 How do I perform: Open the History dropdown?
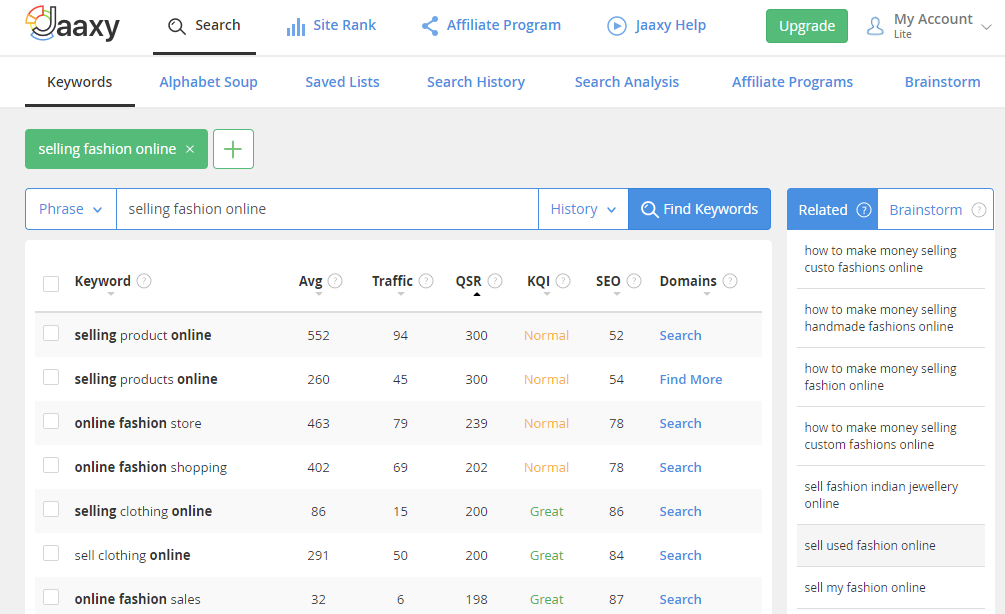(x=583, y=209)
